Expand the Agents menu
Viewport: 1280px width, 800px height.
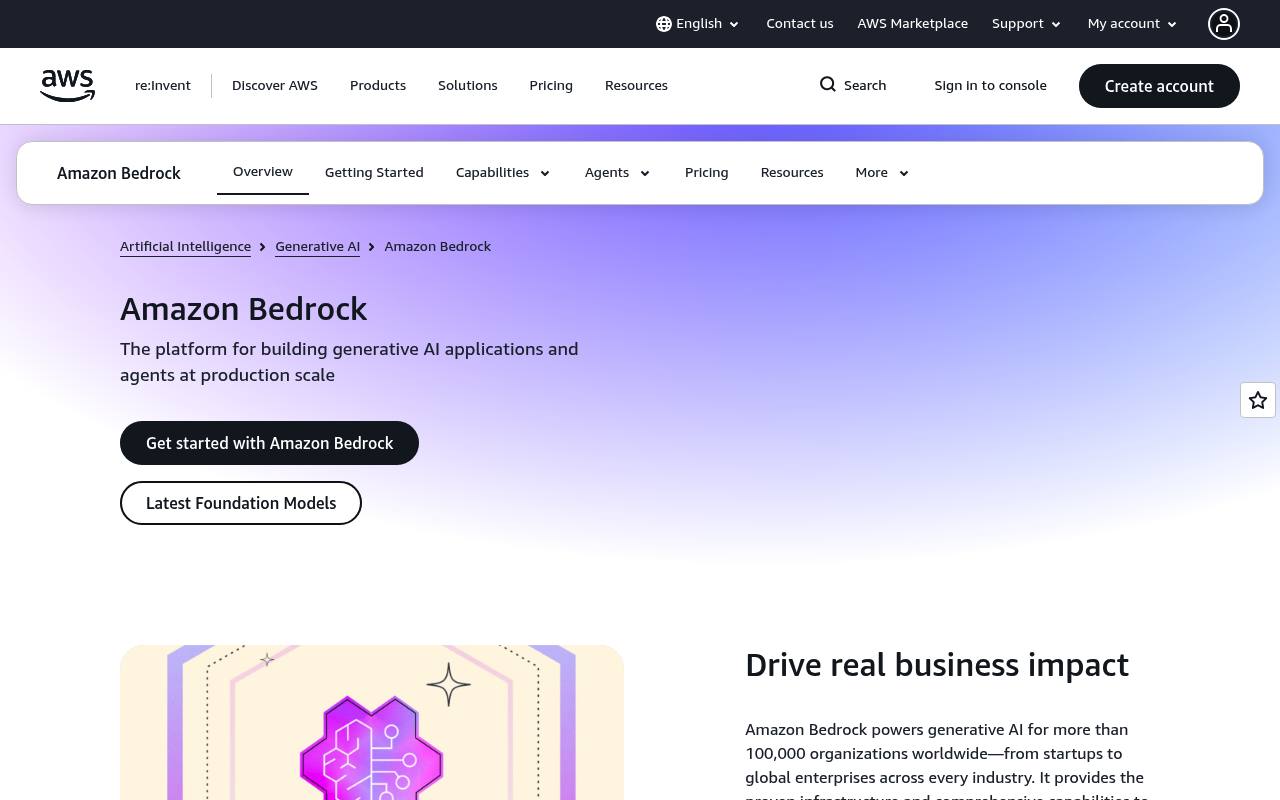coord(618,173)
